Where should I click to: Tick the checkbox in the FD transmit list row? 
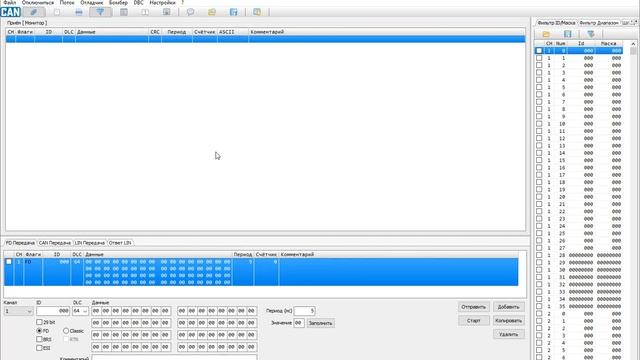click(9, 262)
